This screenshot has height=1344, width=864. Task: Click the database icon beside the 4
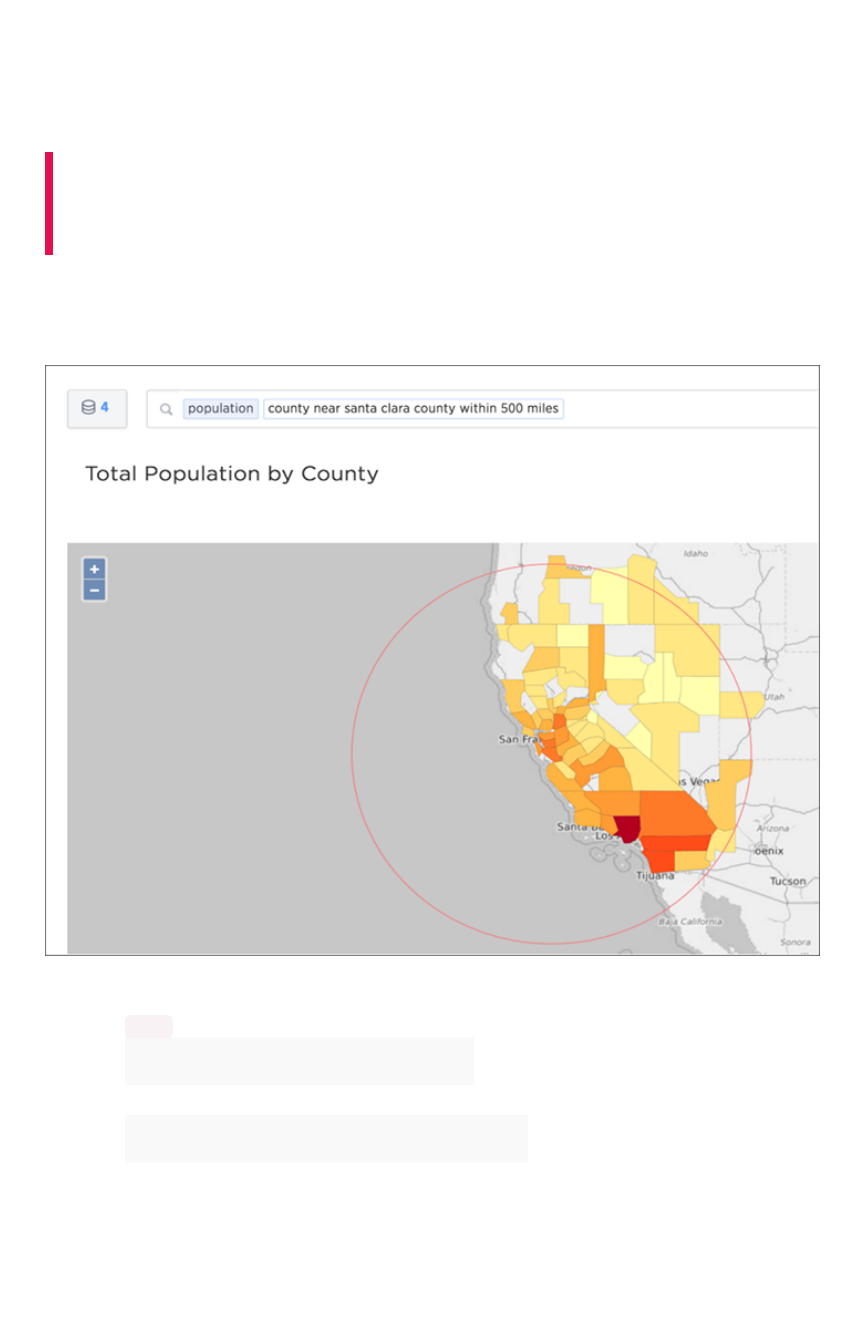pos(88,408)
